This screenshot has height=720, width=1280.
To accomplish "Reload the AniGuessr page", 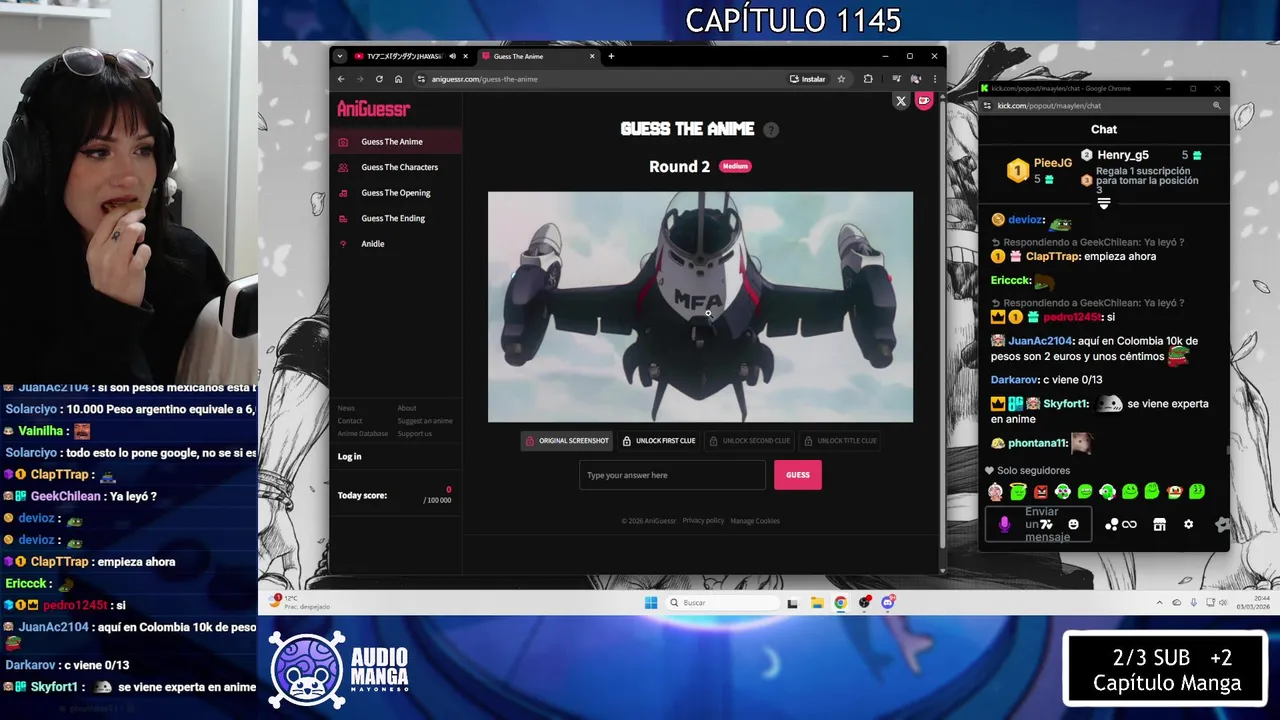I will [x=379, y=79].
